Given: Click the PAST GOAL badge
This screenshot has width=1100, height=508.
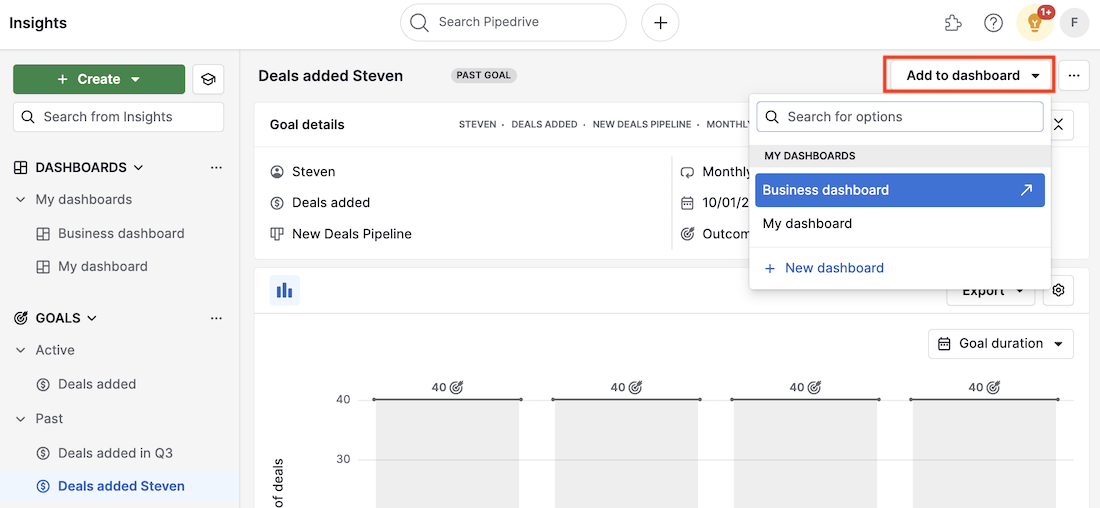Looking at the screenshot, I should 484,75.
